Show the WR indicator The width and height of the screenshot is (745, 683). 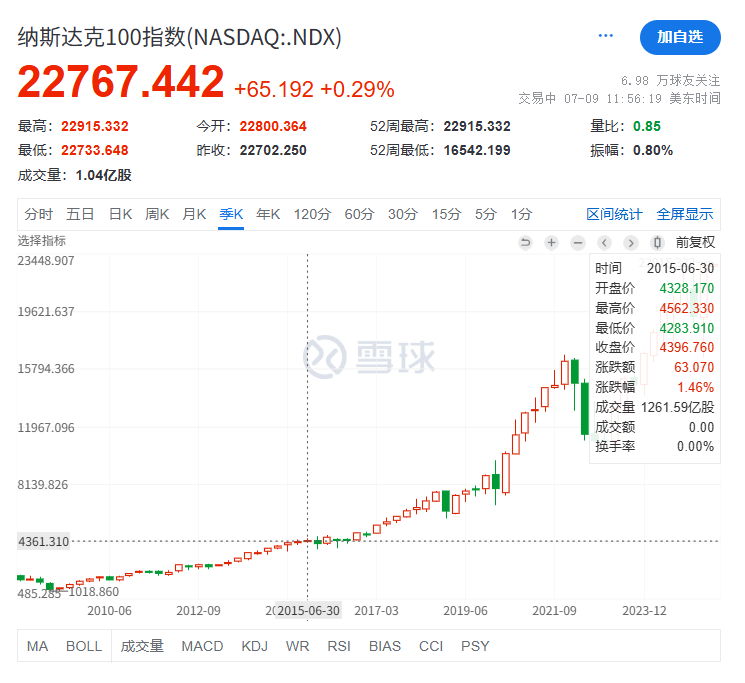tap(297, 646)
